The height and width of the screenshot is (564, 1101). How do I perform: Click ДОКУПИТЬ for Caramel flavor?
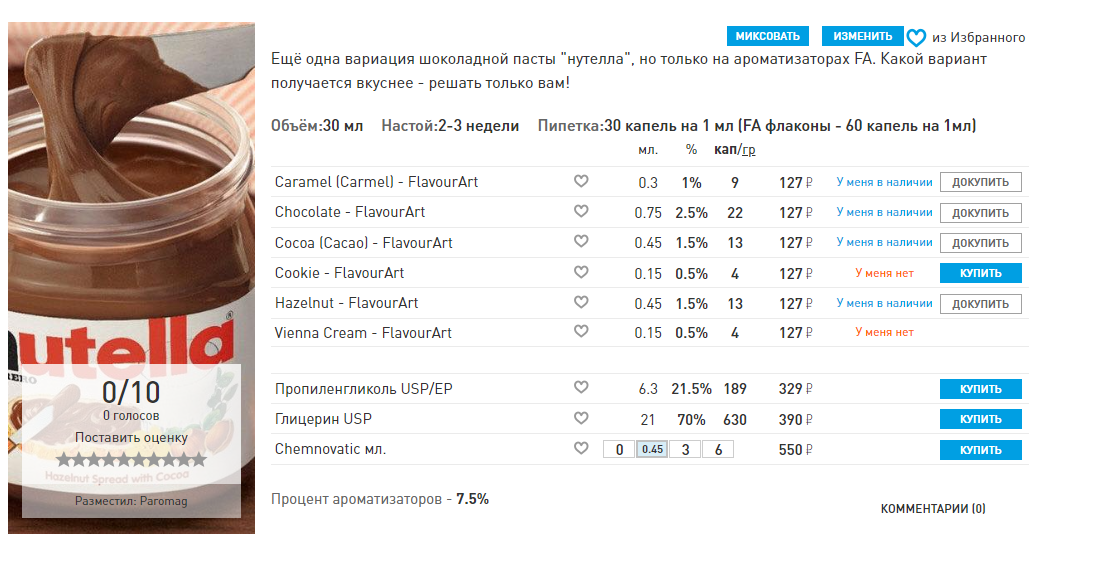980,183
